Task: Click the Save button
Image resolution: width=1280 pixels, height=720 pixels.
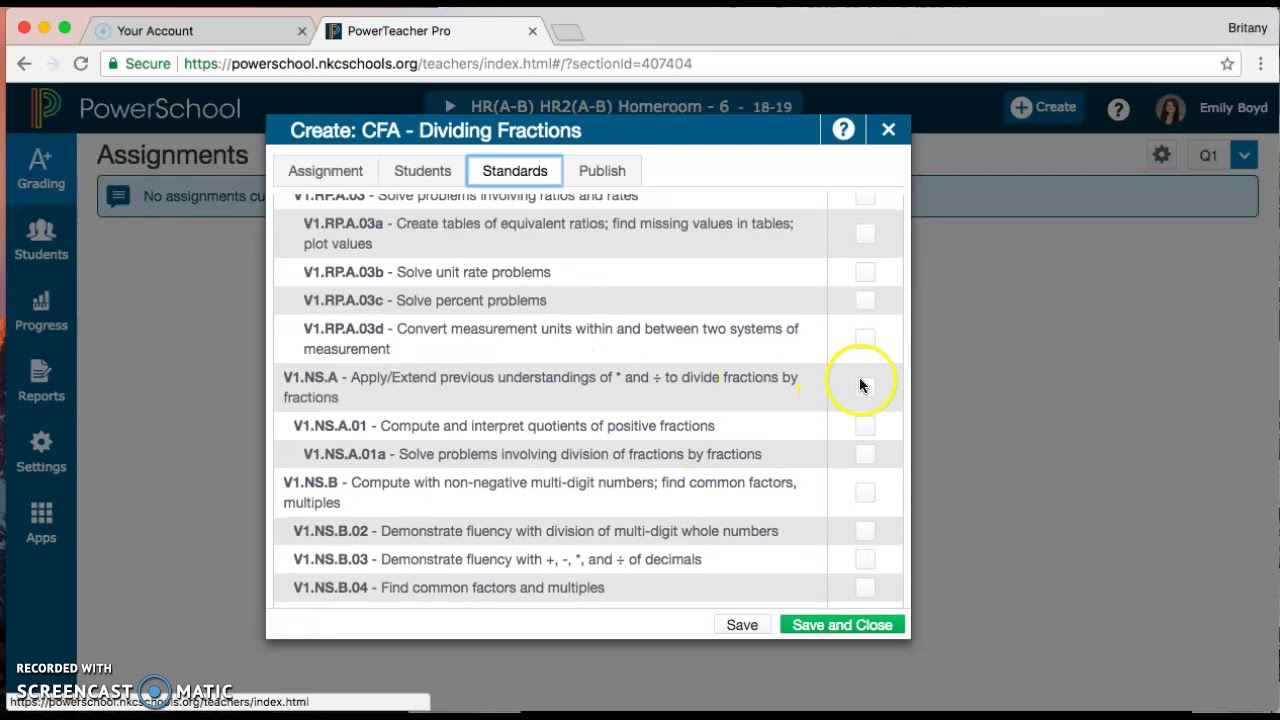Action: tap(742, 625)
